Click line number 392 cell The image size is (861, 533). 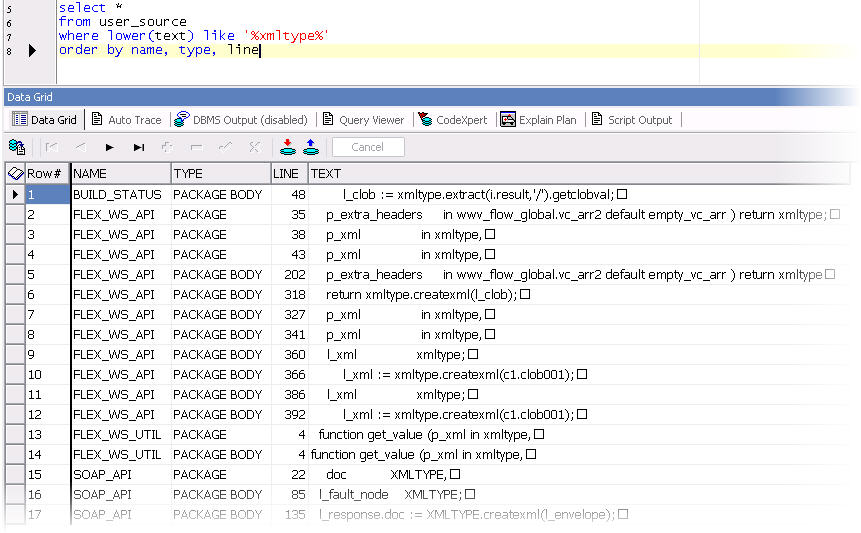pyautogui.click(x=289, y=414)
